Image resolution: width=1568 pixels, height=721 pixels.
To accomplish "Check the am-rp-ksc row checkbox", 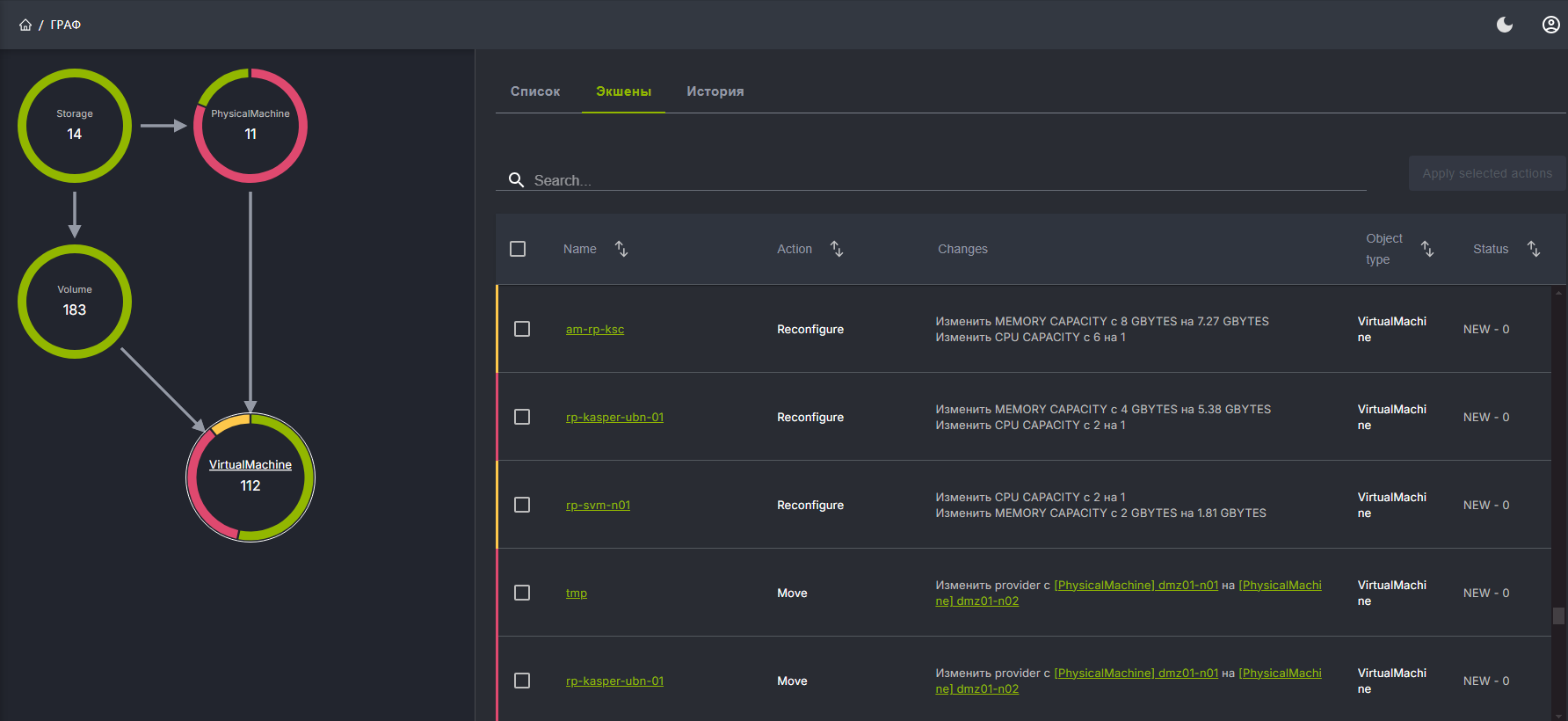I will (522, 329).
